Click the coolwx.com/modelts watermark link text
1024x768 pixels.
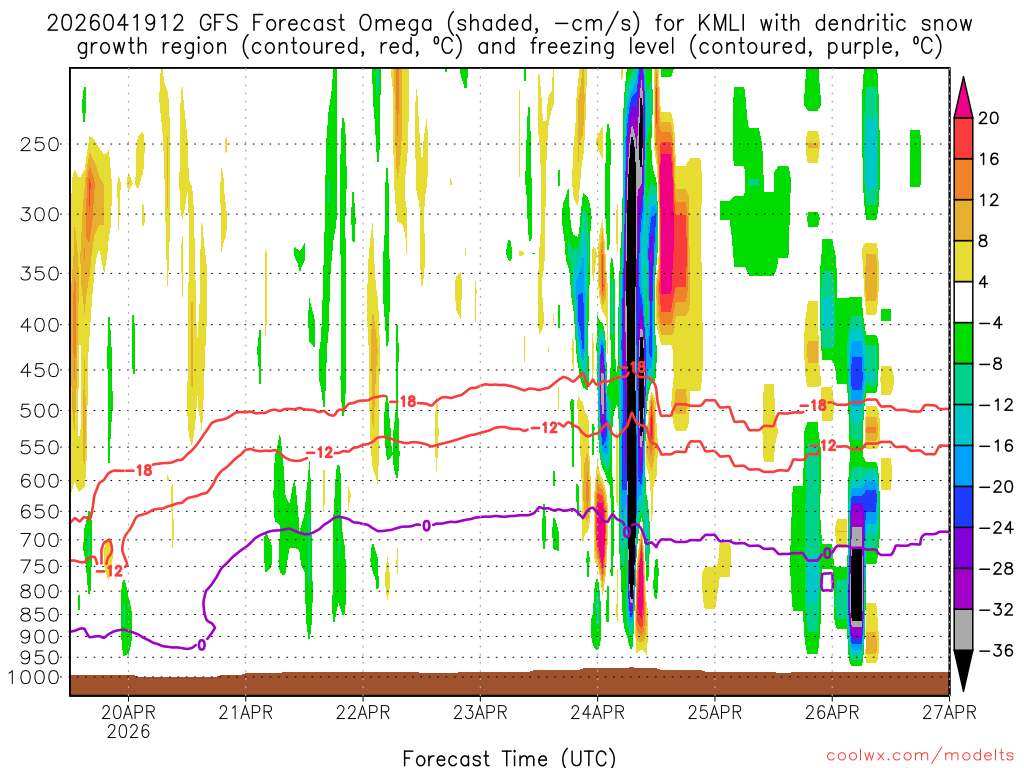click(920, 756)
